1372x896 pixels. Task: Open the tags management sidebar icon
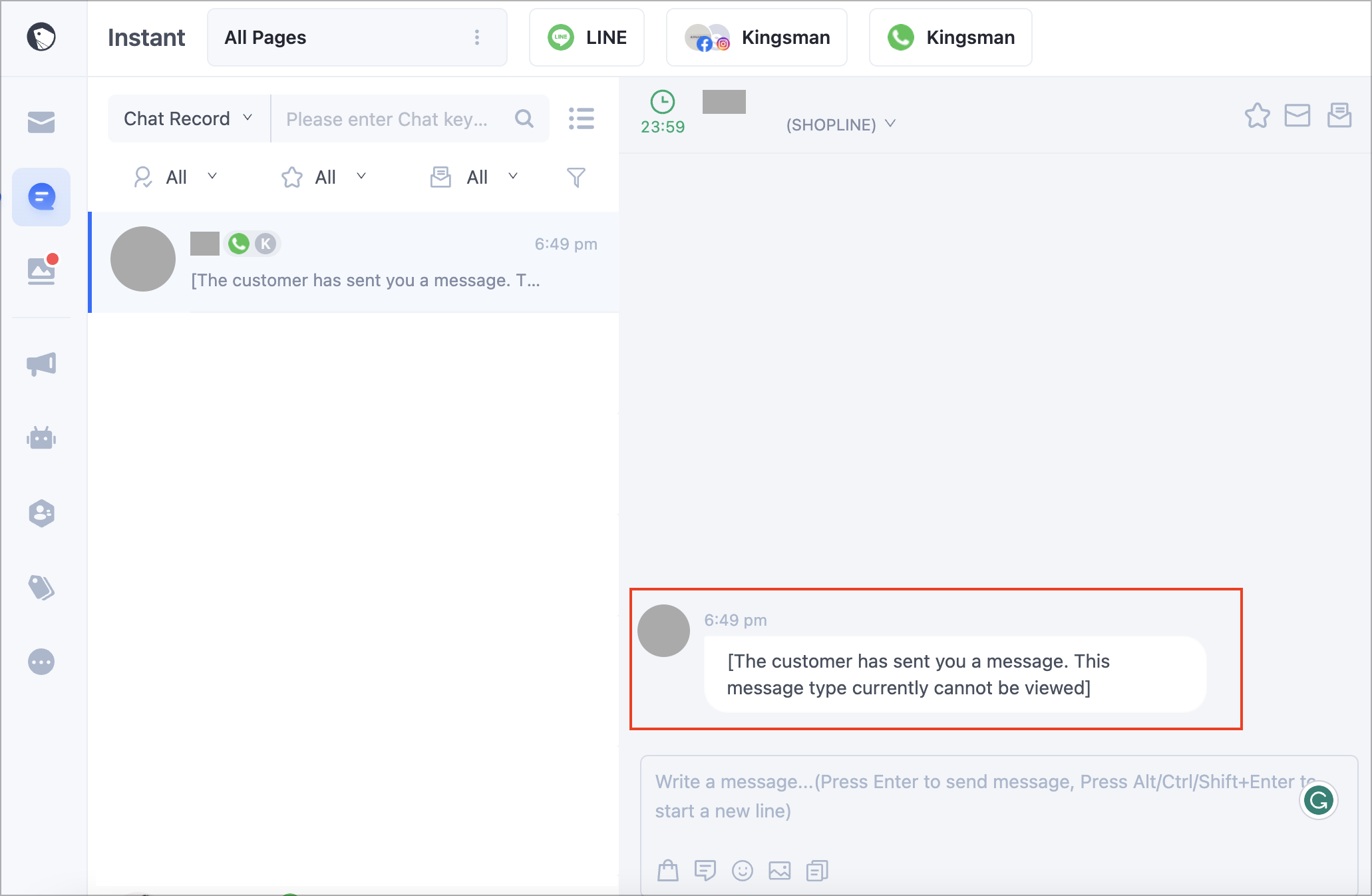point(41,588)
